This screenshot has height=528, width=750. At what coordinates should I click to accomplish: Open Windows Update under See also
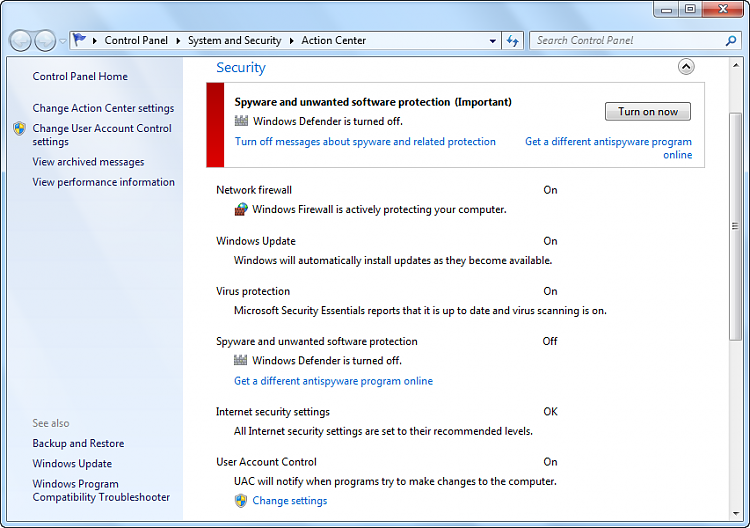(x=72, y=463)
